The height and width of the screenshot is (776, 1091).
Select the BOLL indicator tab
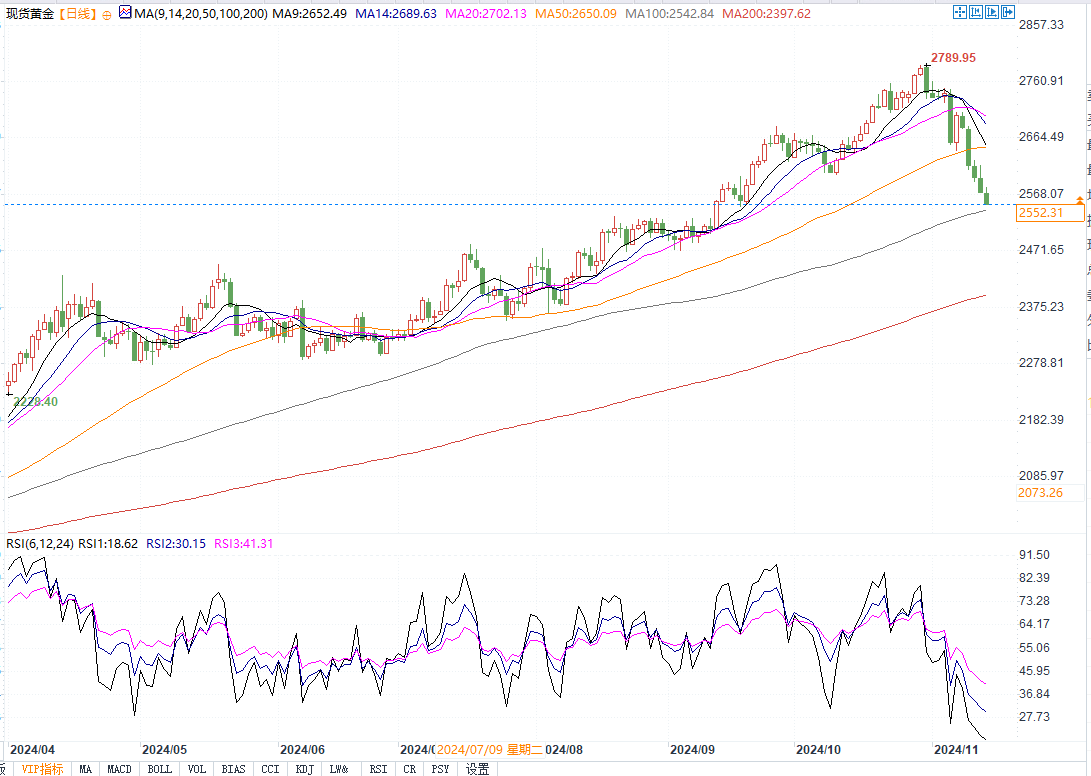(x=159, y=769)
